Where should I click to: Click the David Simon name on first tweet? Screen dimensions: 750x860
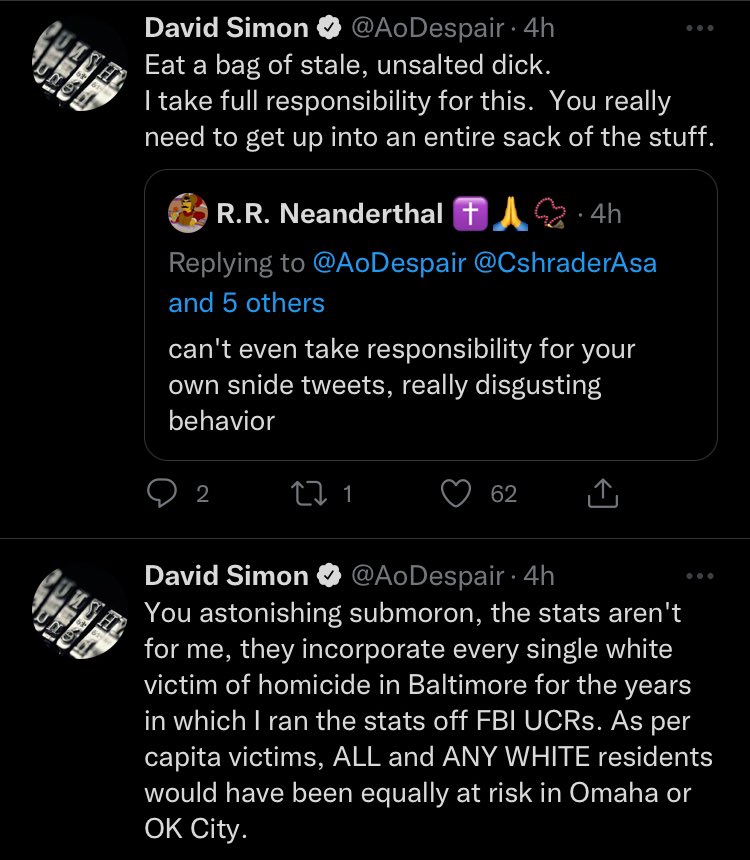click(227, 28)
